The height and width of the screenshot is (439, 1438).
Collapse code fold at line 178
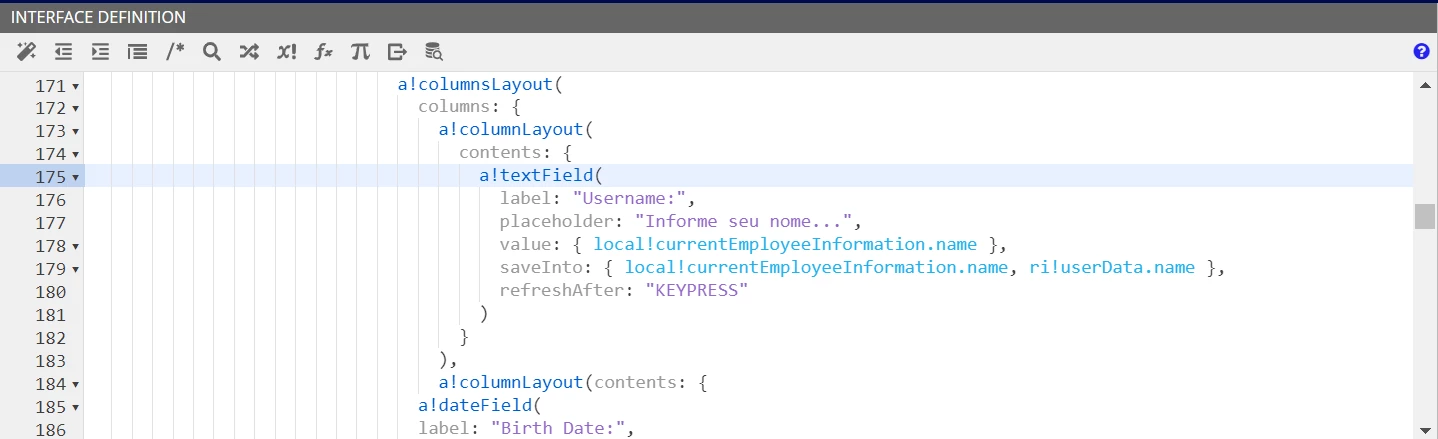pyautogui.click(x=75, y=247)
